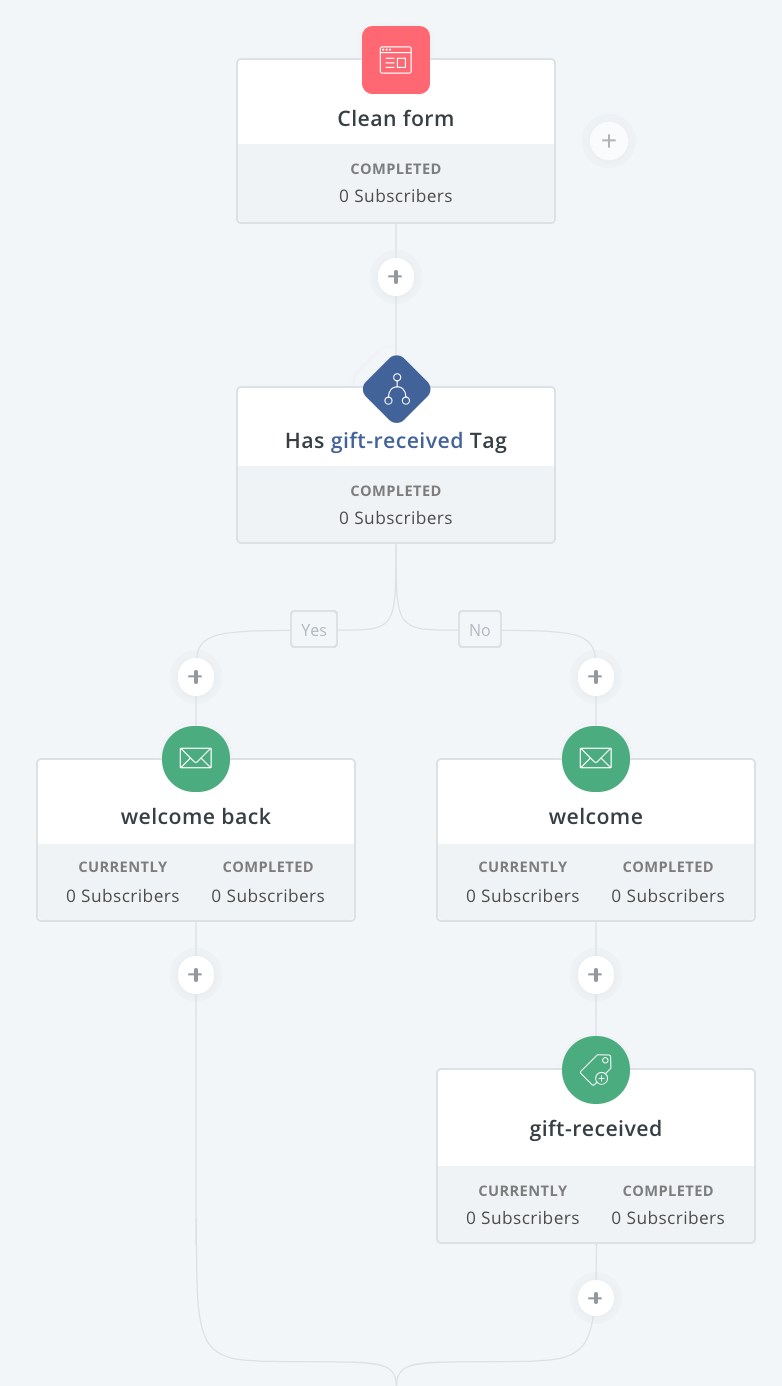
Task: Add a step below gift-received
Action: pyautogui.click(x=595, y=1297)
